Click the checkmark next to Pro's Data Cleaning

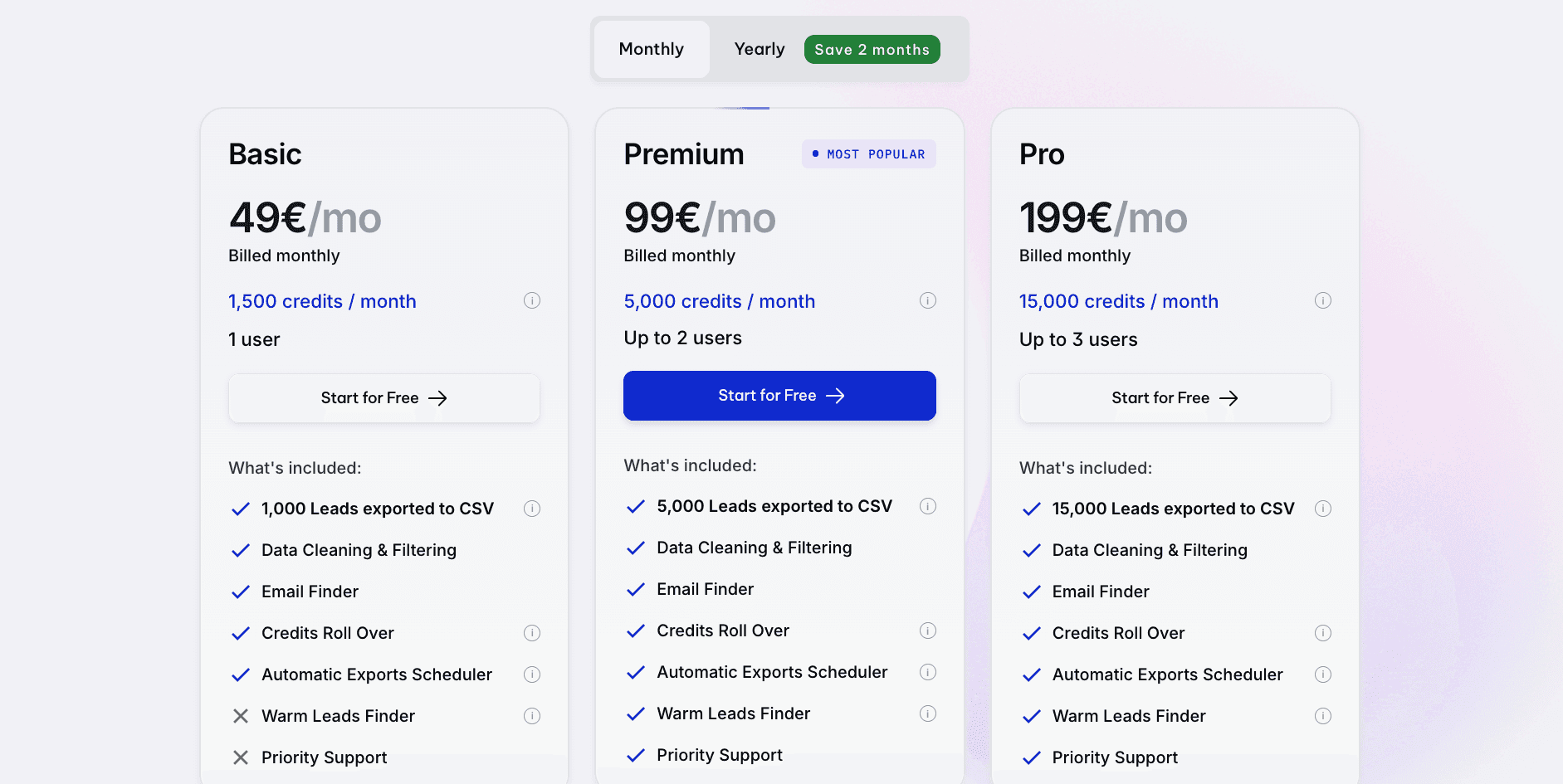(x=1032, y=550)
